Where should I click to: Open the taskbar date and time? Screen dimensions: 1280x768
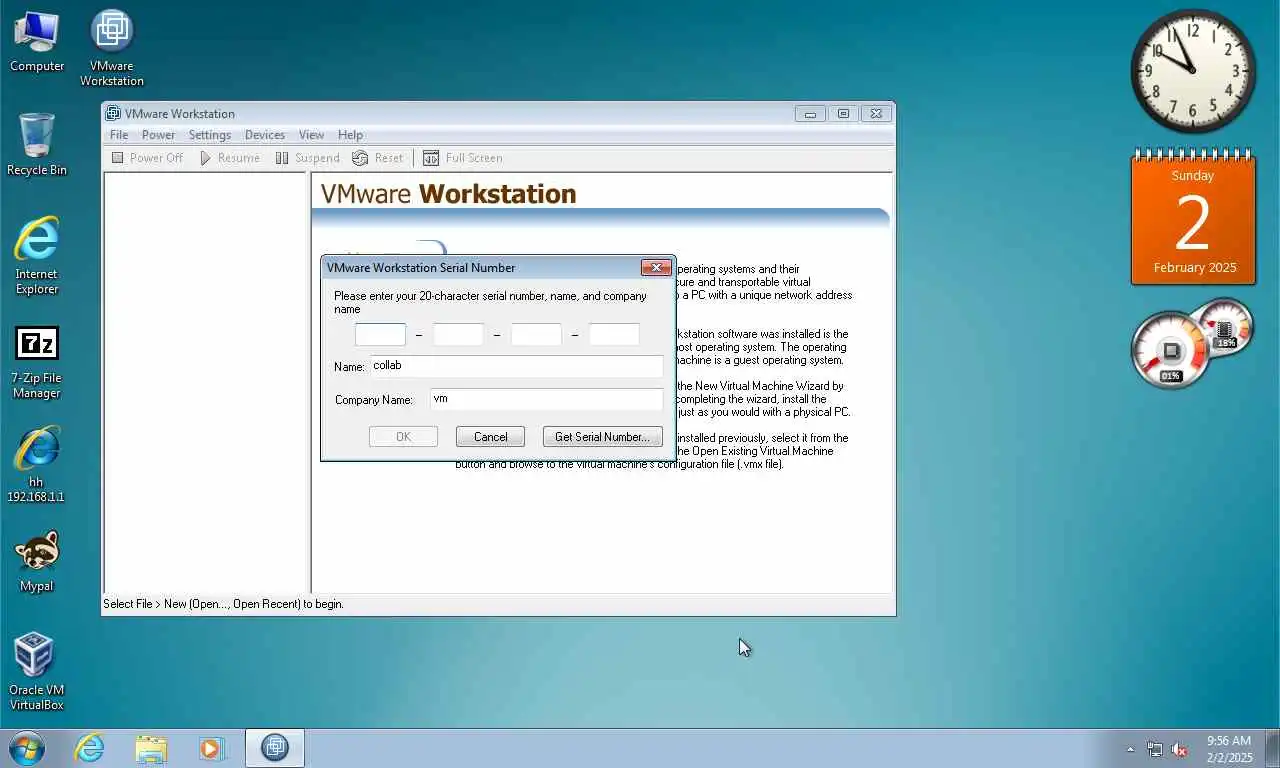click(1229, 749)
